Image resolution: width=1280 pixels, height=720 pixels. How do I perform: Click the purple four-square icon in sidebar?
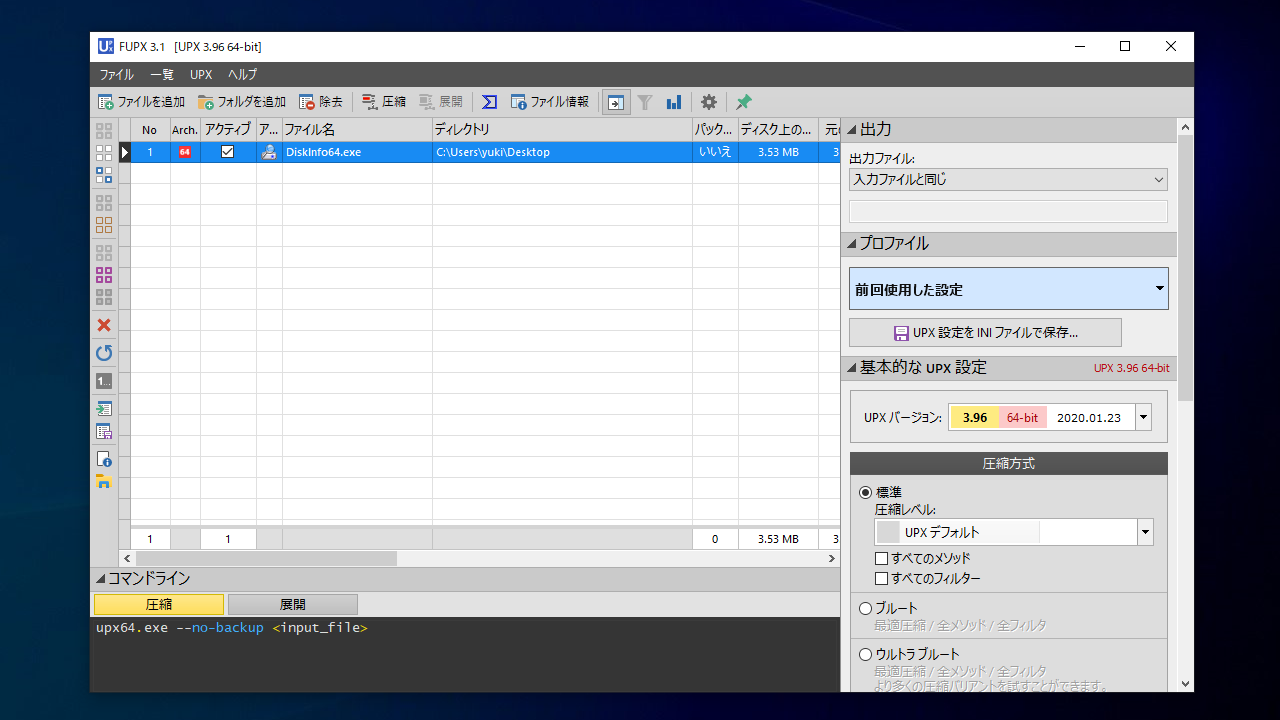(104, 275)
